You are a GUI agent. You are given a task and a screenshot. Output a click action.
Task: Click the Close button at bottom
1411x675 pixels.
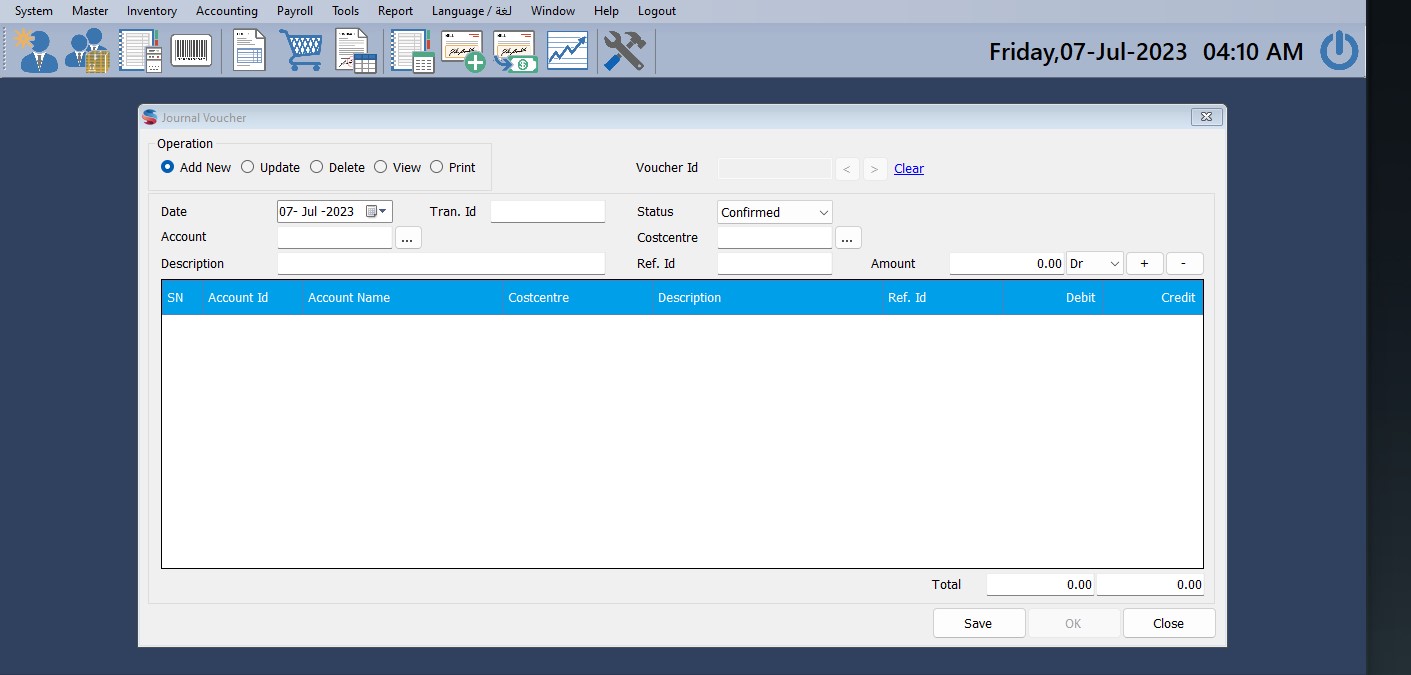[x=1169, y=623]
